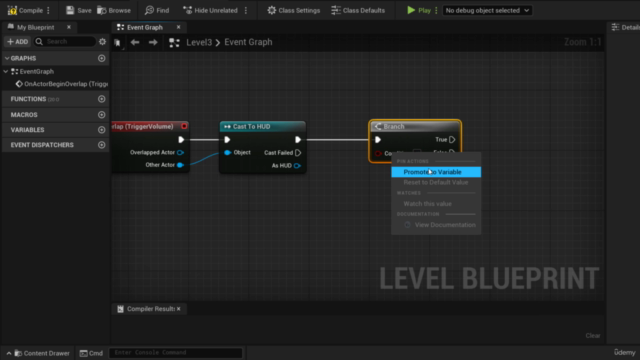Close the Event Graph tab
640x360 pixels.
pos(178,27)
